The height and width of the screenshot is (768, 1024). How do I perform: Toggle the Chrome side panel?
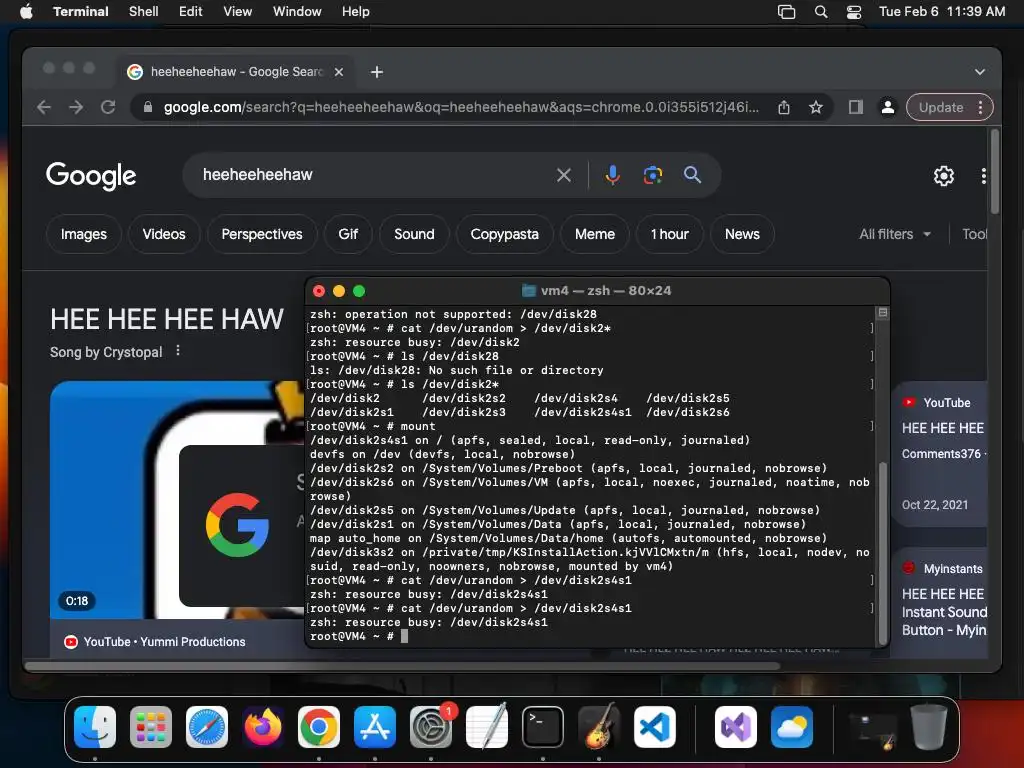pyautogui.click(x=856, y=107)
